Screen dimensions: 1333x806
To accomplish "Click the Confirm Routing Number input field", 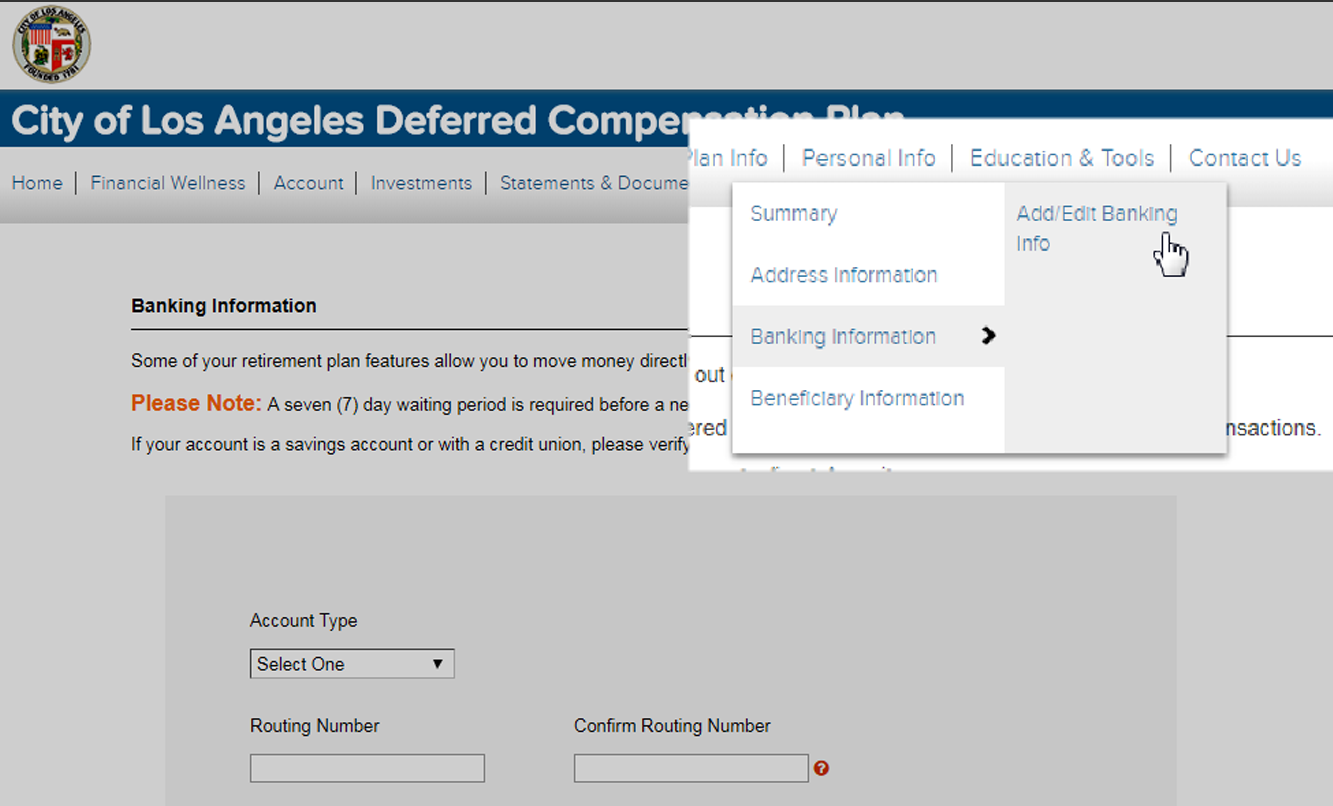I will tap(691, 768).
